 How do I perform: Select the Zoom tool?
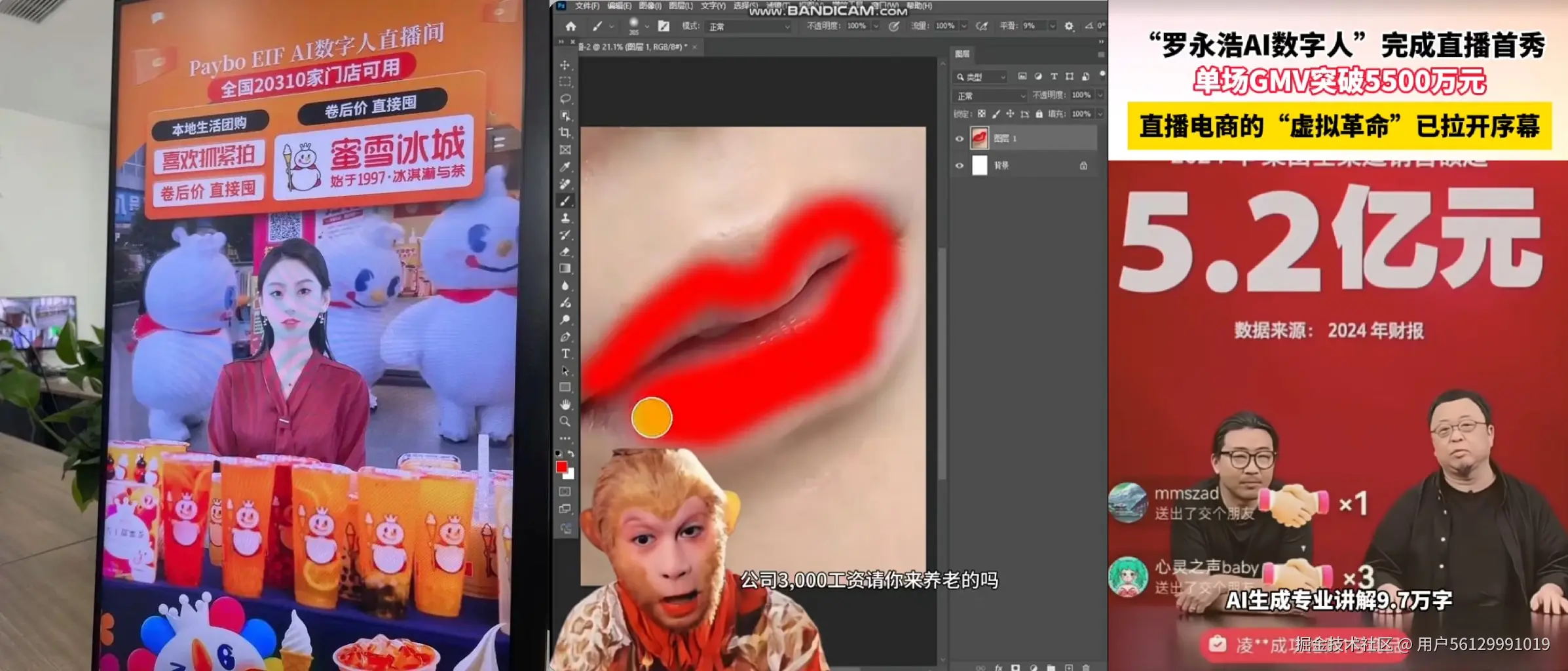pos(565,422)
